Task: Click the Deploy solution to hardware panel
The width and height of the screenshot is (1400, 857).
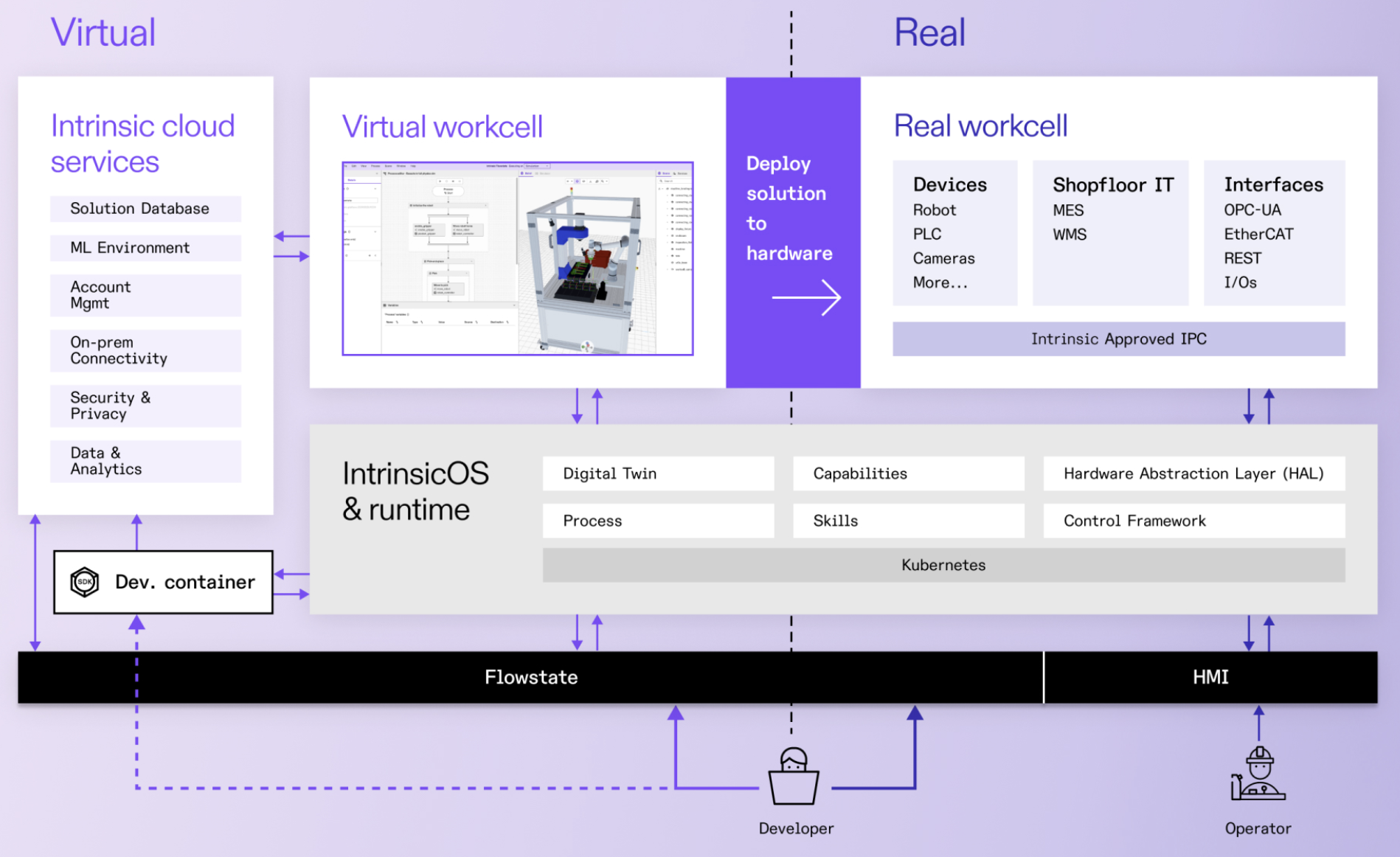Action: (793, 232)
